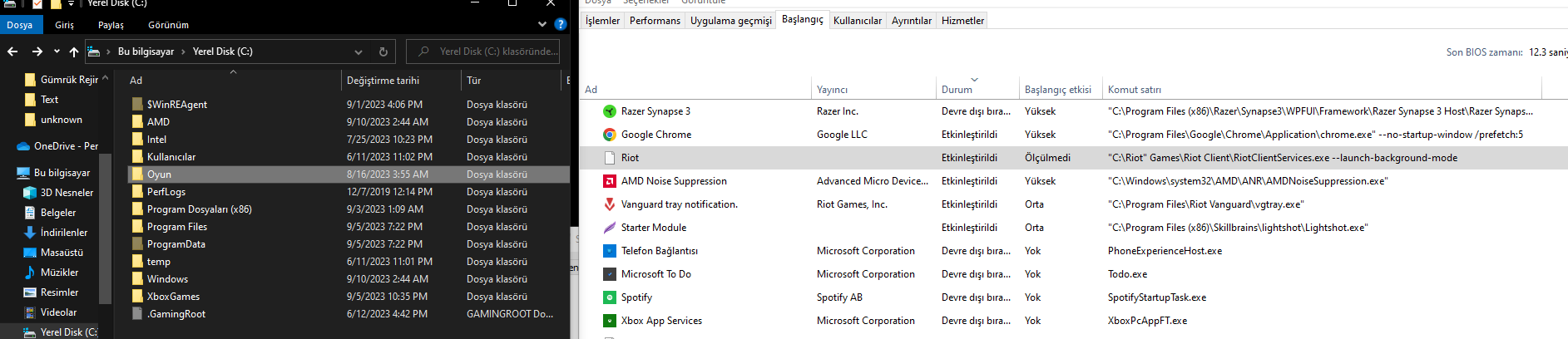Open recent locations dropdown arrow
Image resolution: width=1568 pixels, height=339 pixels.
coord(57,52)
